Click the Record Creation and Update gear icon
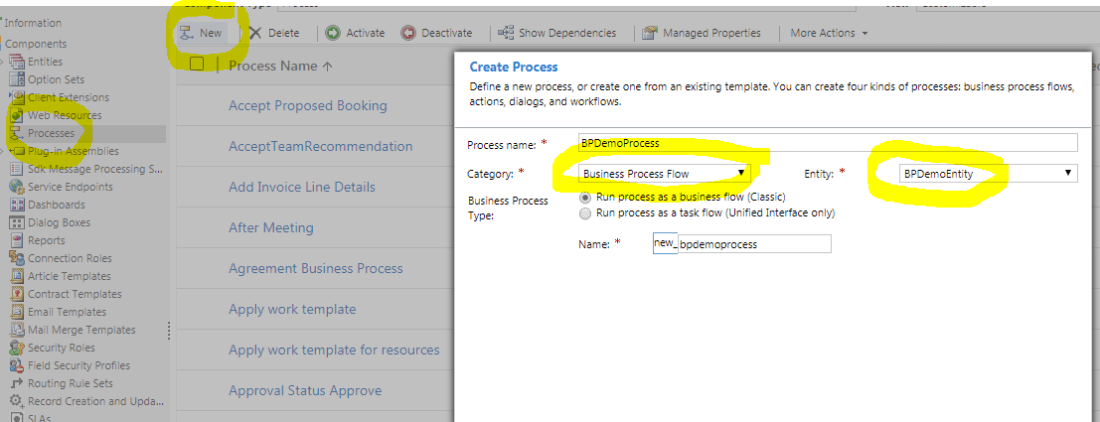The image size is (1100, 422). (18, 401)
